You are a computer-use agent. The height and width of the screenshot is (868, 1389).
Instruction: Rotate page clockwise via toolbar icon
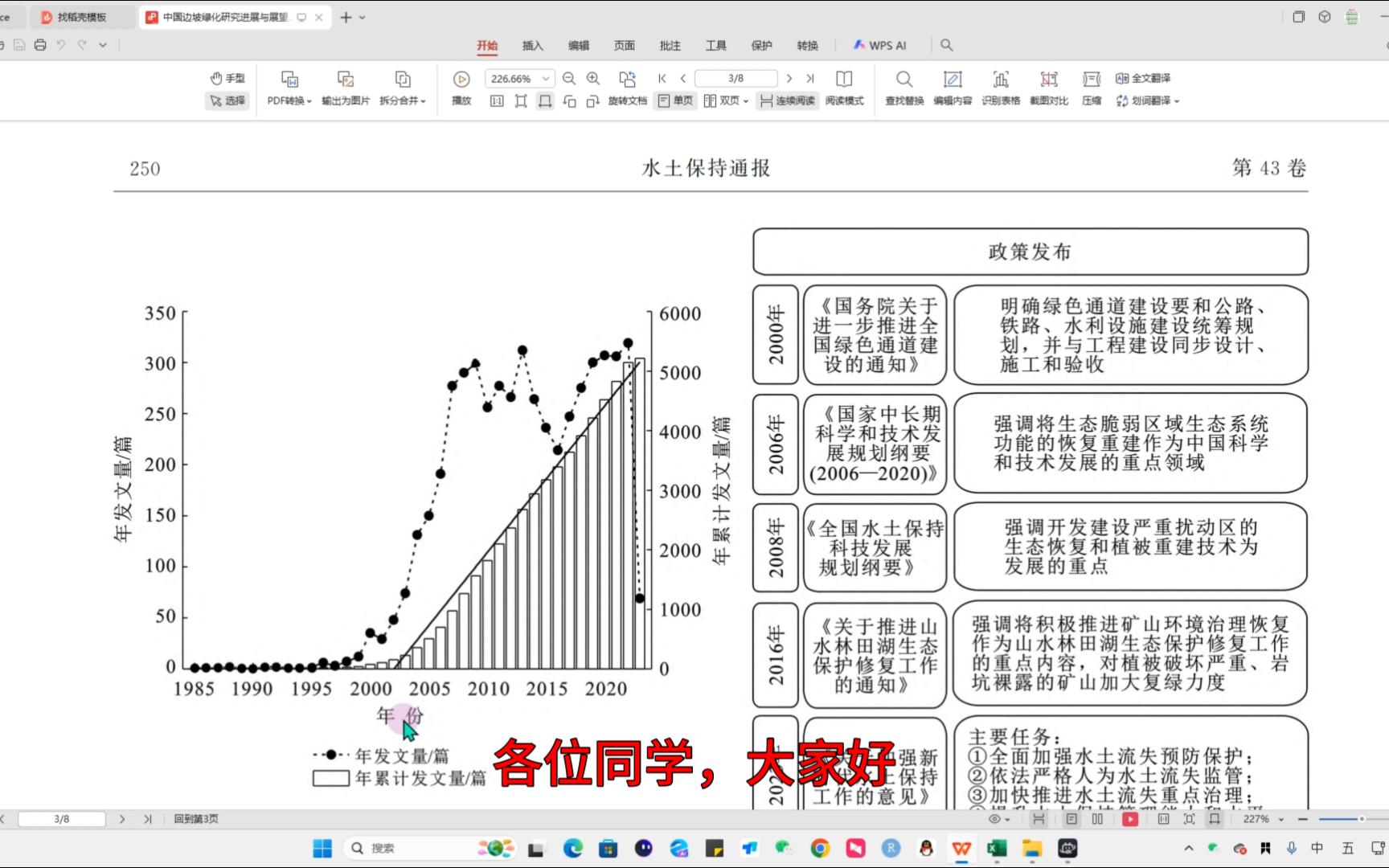[593, 101]
